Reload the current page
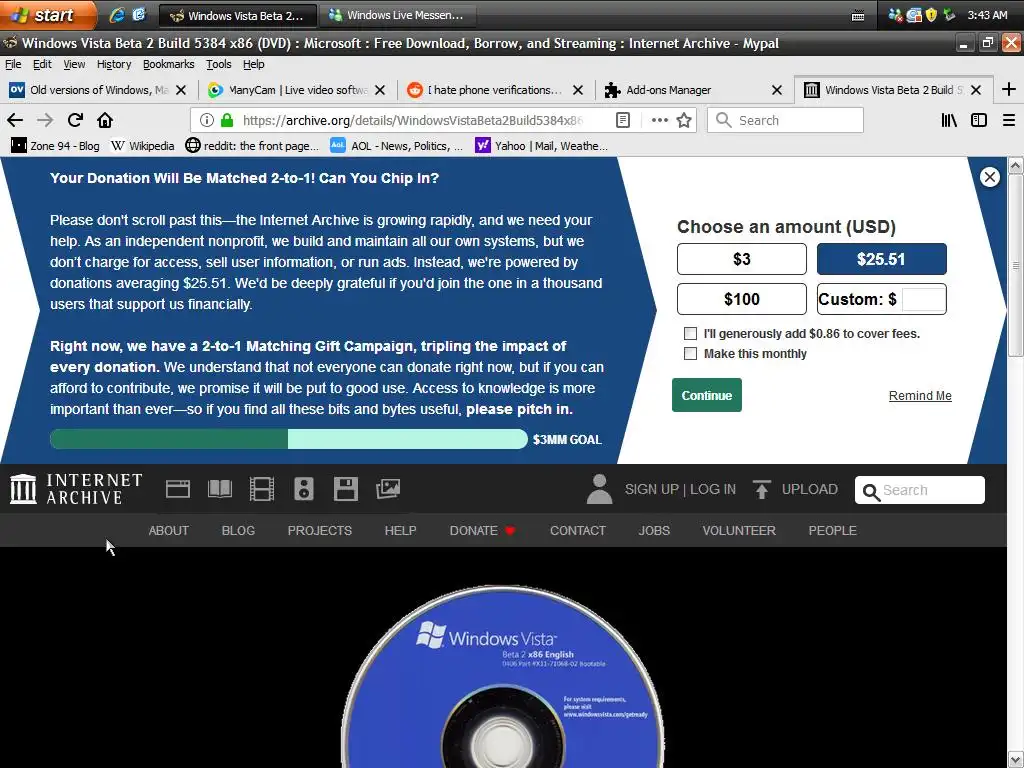The width and height of the screenshot is (1024, 768). [x=75, y=120]
